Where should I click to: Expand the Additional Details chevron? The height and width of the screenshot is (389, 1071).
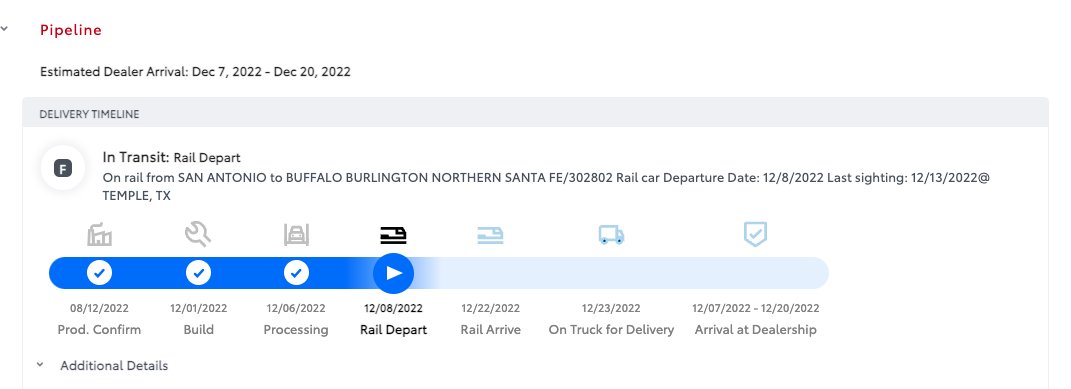tap(40, 365)
